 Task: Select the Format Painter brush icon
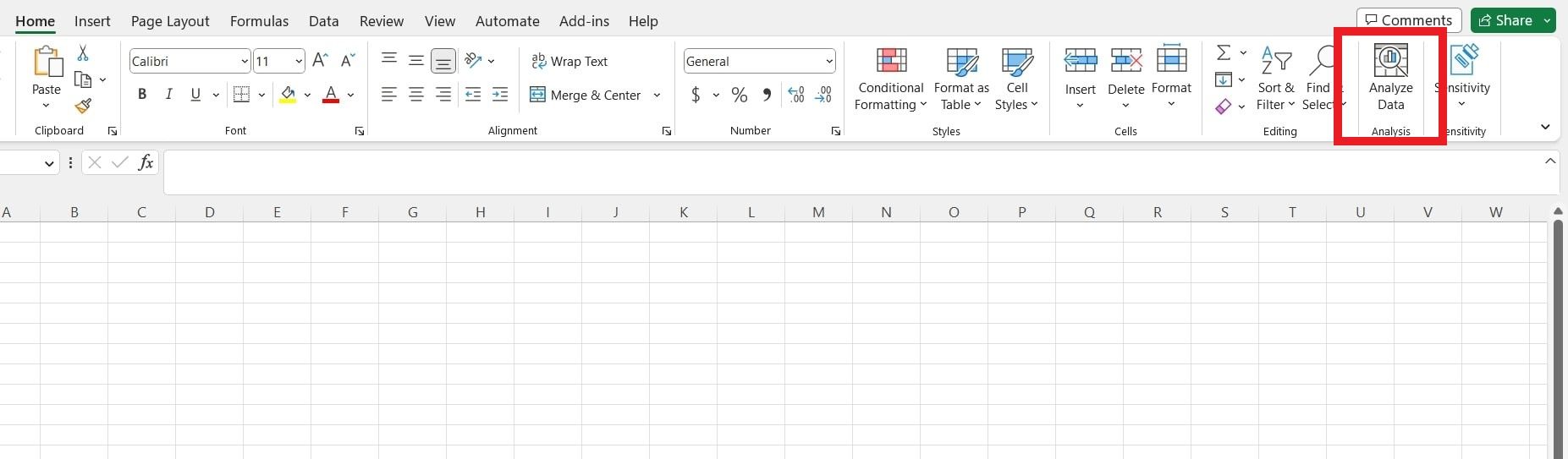pyautogui.click(x=83, y=107)
